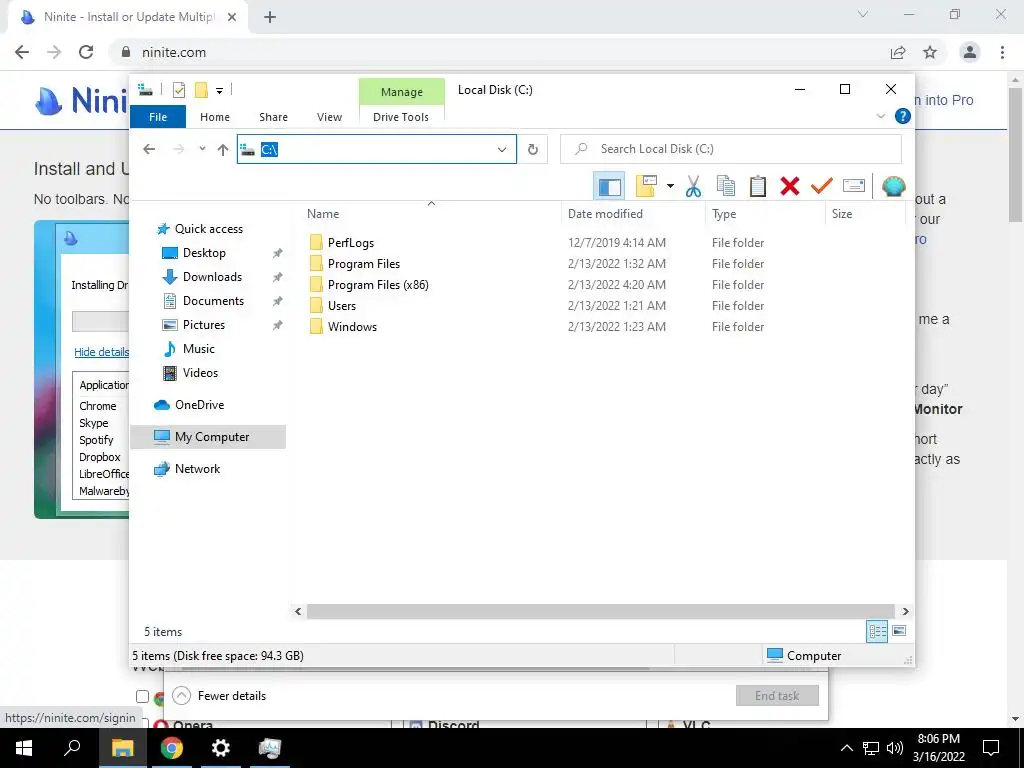The width and height of the screenshot is (1024, 768).
Task: Open Windows Settings gear in taskbar
Action: (221, 748)
